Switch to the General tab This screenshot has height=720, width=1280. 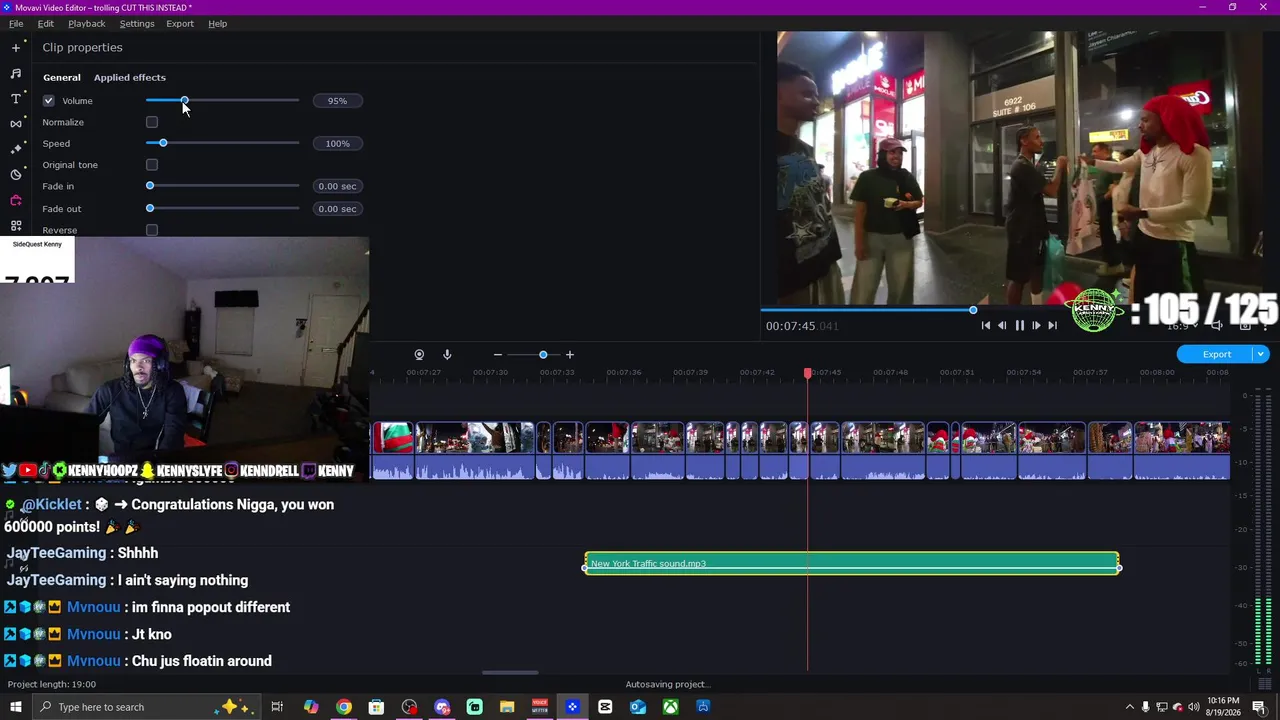pyautogui.click(x=62, y=77)
